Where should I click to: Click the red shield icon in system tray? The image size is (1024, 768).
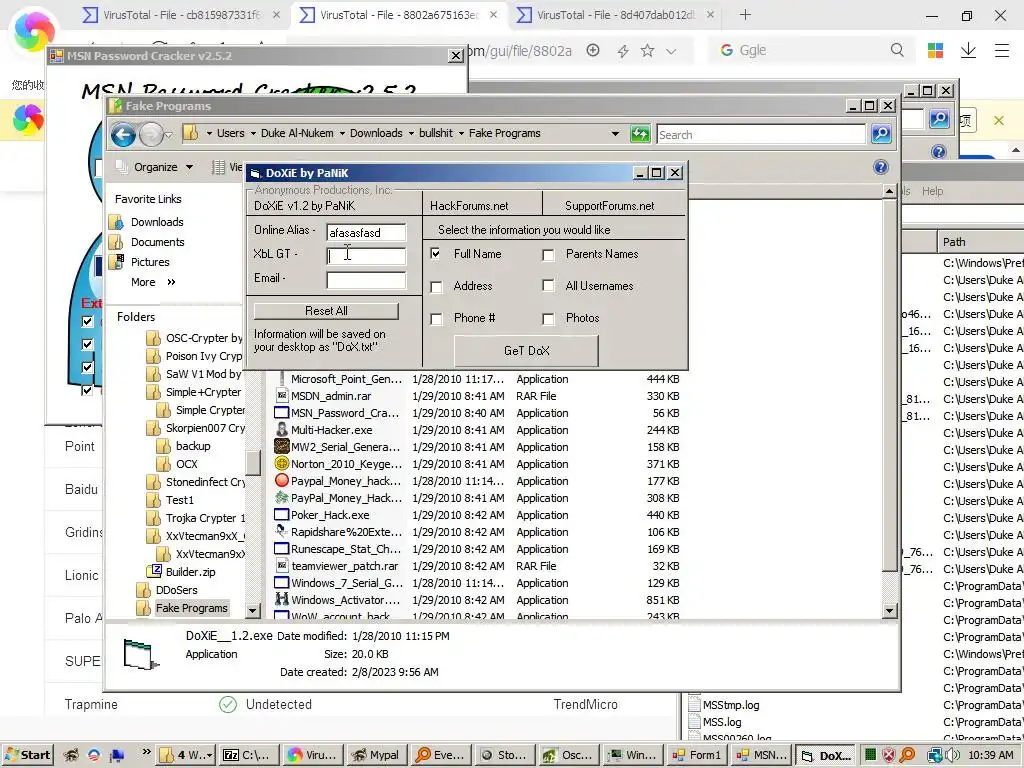click(889, 755)
